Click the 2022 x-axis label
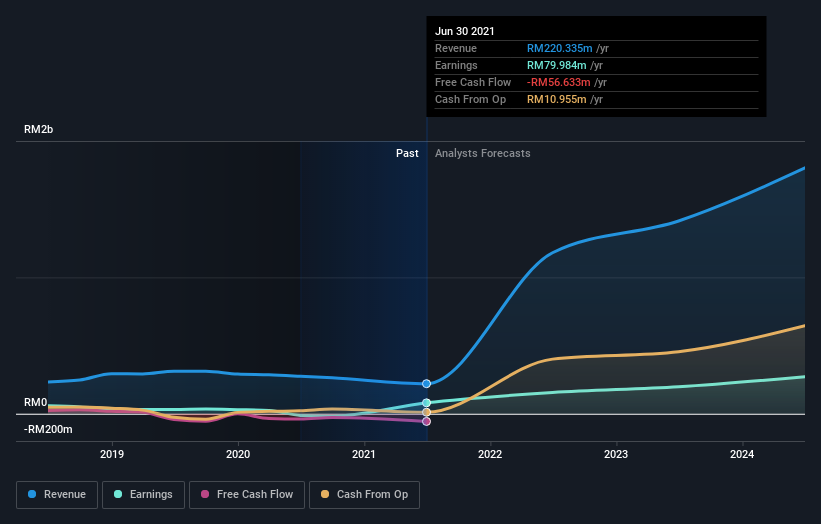This screenshot has width=821, height=524. pyautogui.click(x=490, y=454)
